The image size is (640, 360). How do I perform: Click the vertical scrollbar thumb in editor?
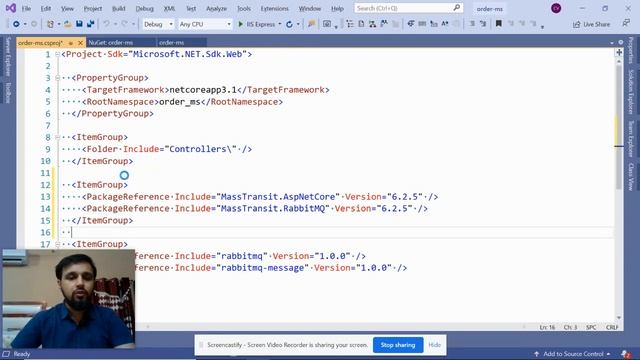click(619, 127)
